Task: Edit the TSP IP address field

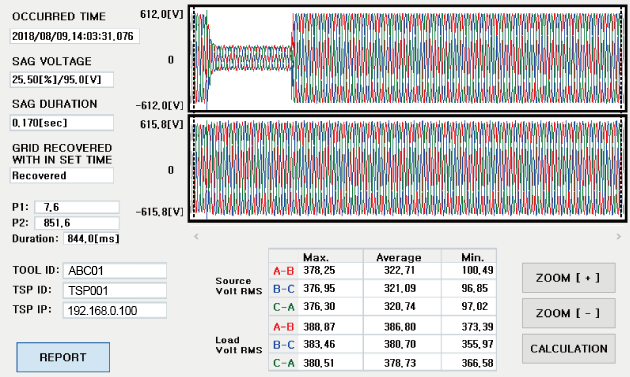Action: 115,310
